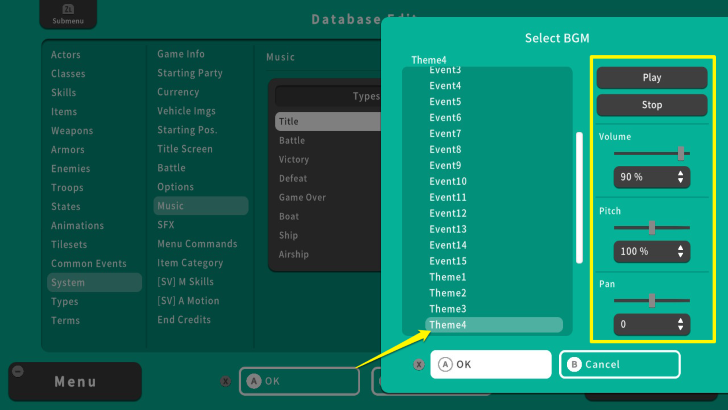Click the B icon on Cancel

[574, 364]
